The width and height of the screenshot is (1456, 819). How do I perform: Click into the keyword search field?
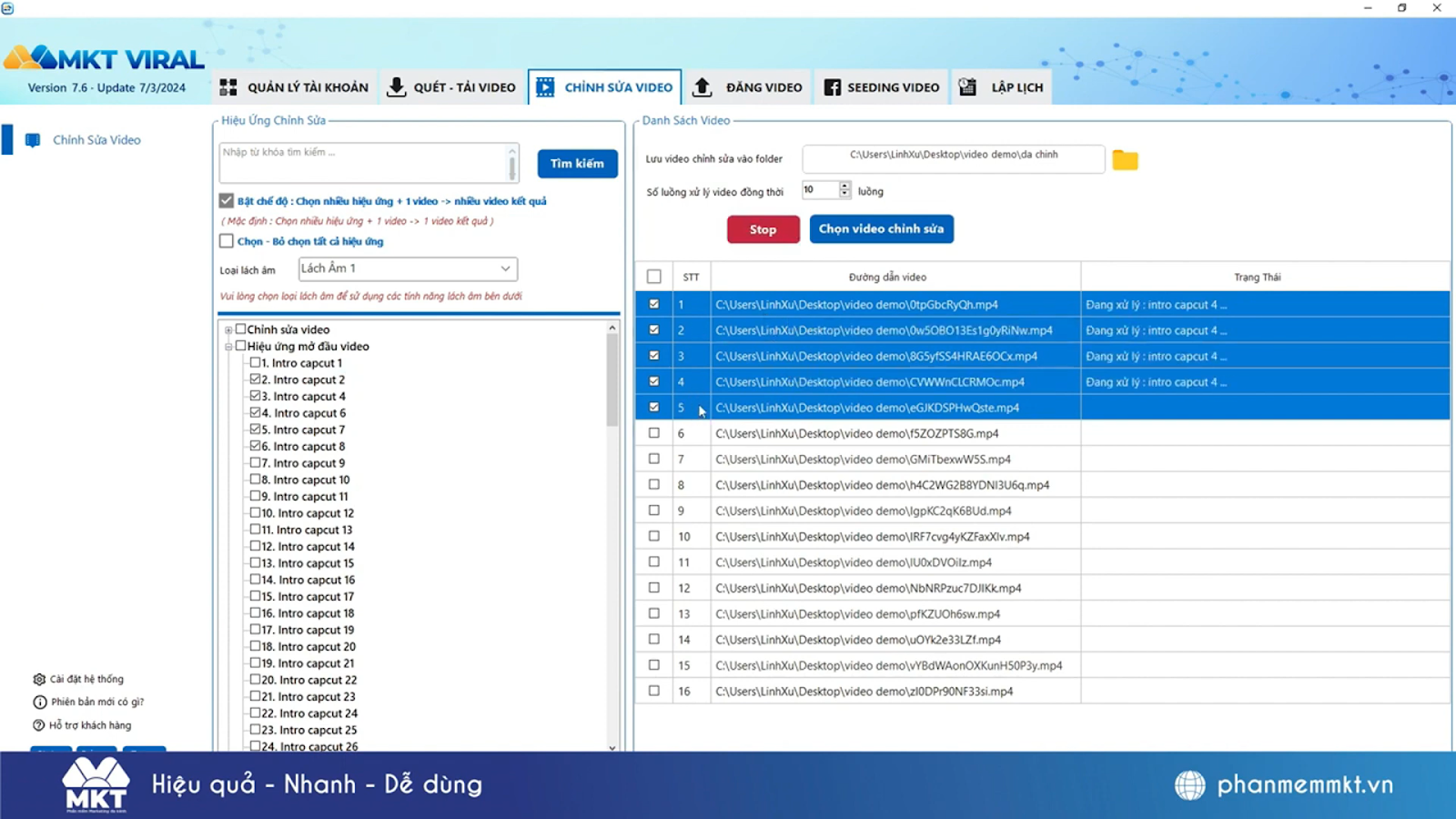(362, 163)
